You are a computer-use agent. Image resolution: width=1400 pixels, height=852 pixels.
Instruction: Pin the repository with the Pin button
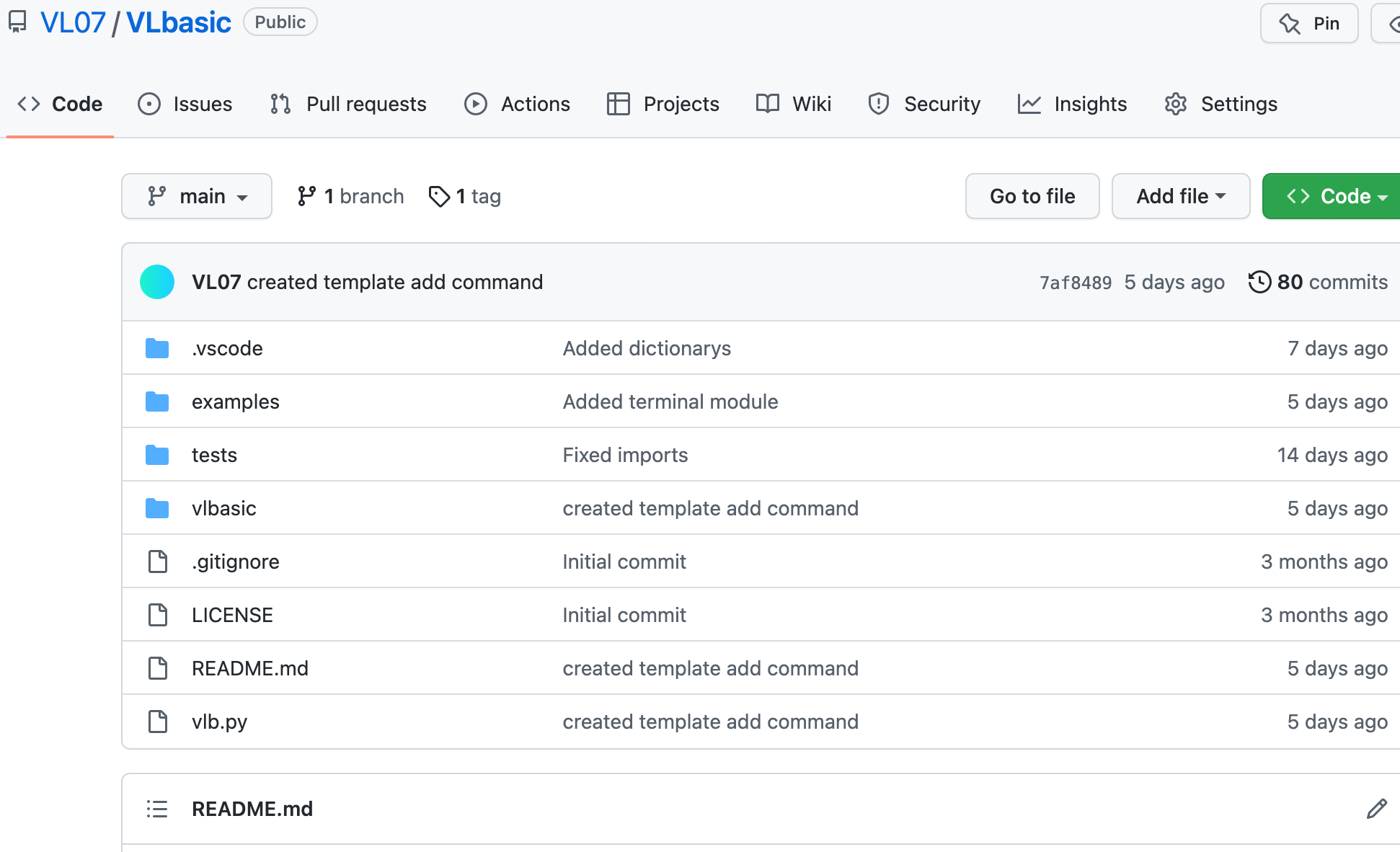point(1309,24)
